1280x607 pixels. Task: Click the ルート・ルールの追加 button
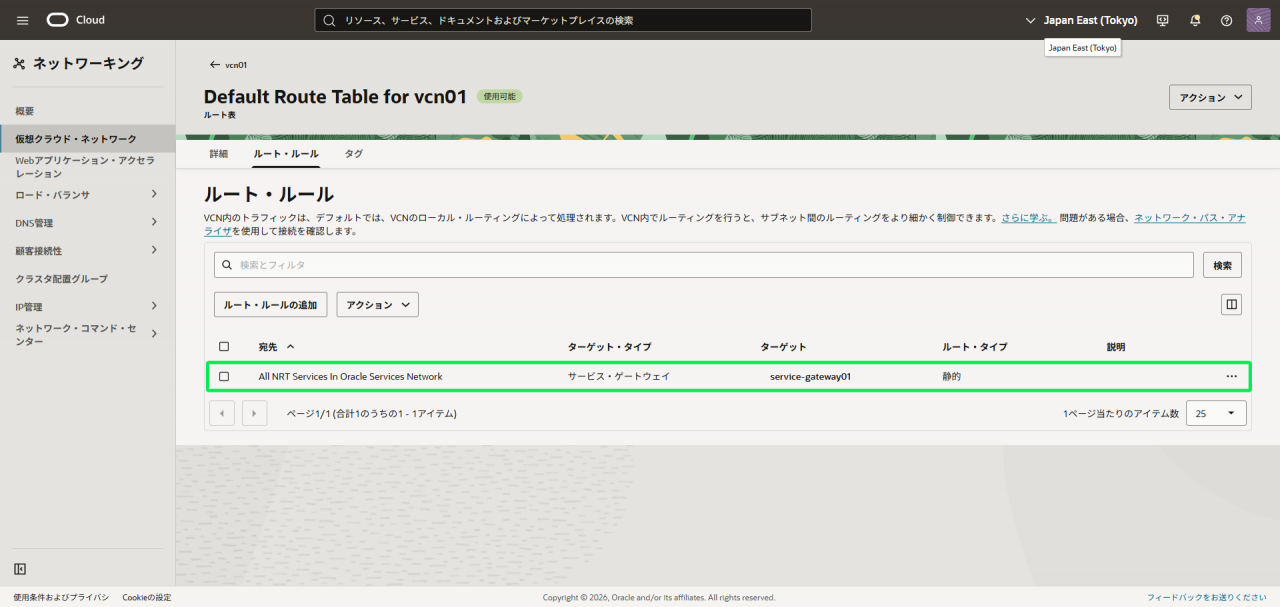[270, 304]
